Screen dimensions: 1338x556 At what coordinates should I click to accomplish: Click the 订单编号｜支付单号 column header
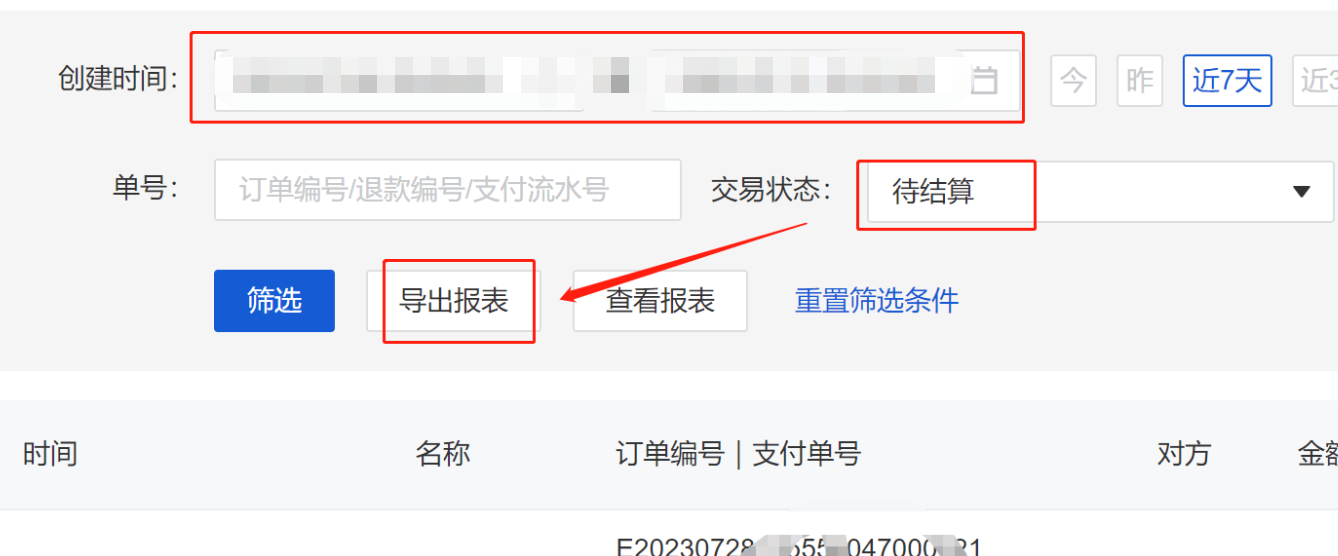pos(738,454)
